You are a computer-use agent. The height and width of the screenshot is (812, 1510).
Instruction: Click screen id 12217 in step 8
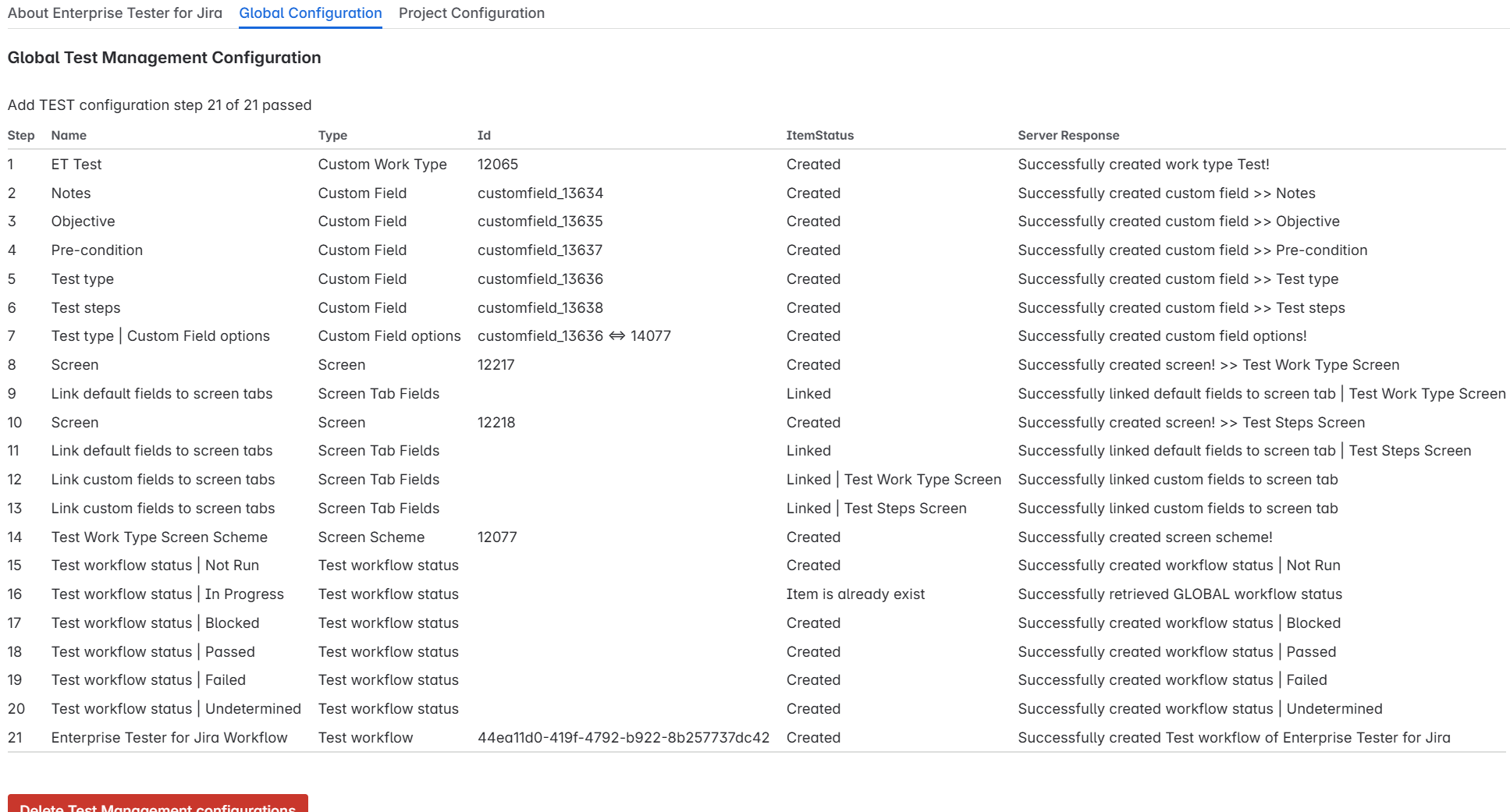click(496, 365)
